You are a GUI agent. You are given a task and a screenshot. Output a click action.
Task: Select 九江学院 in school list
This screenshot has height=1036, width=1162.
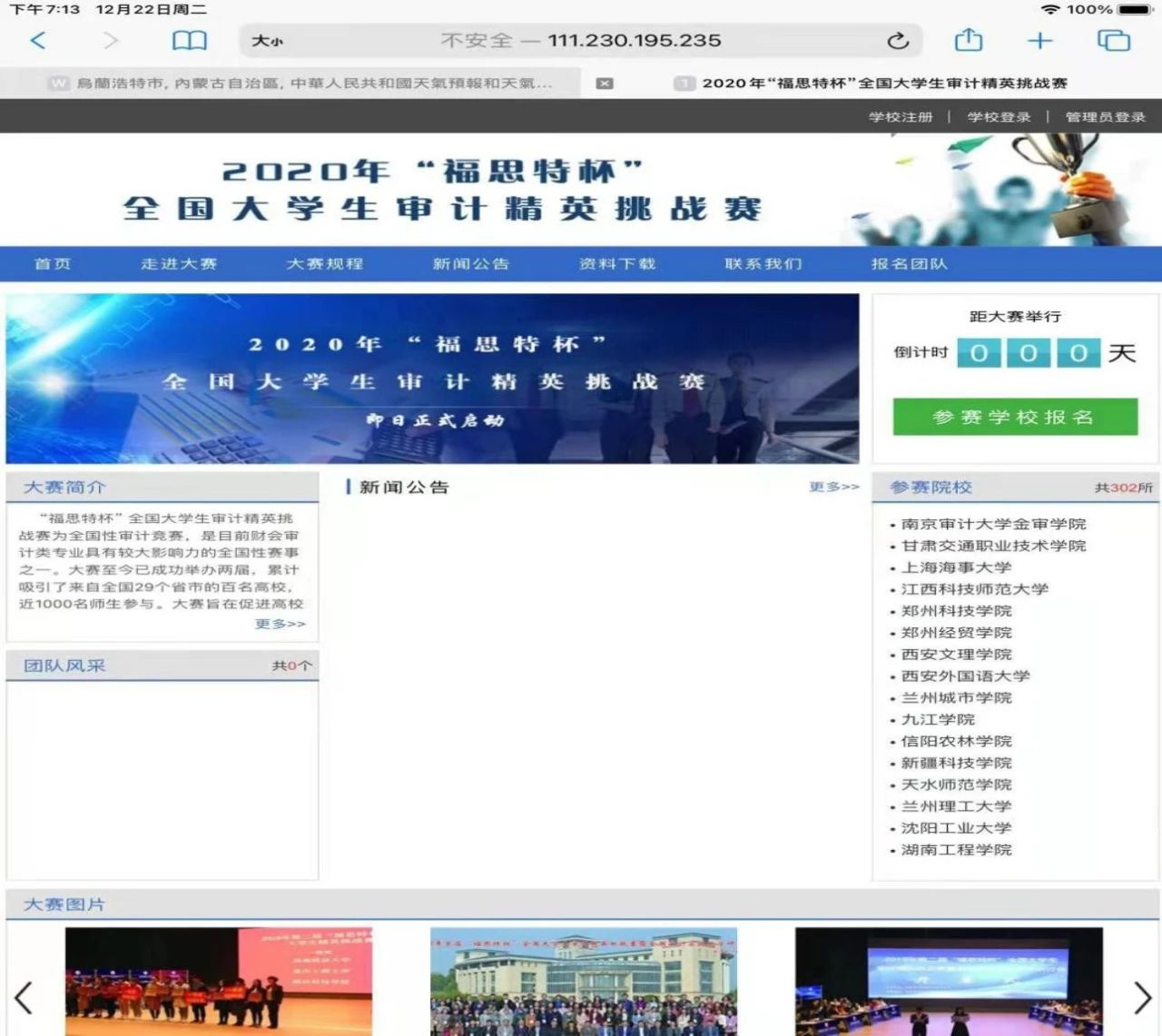click(938, 720)
